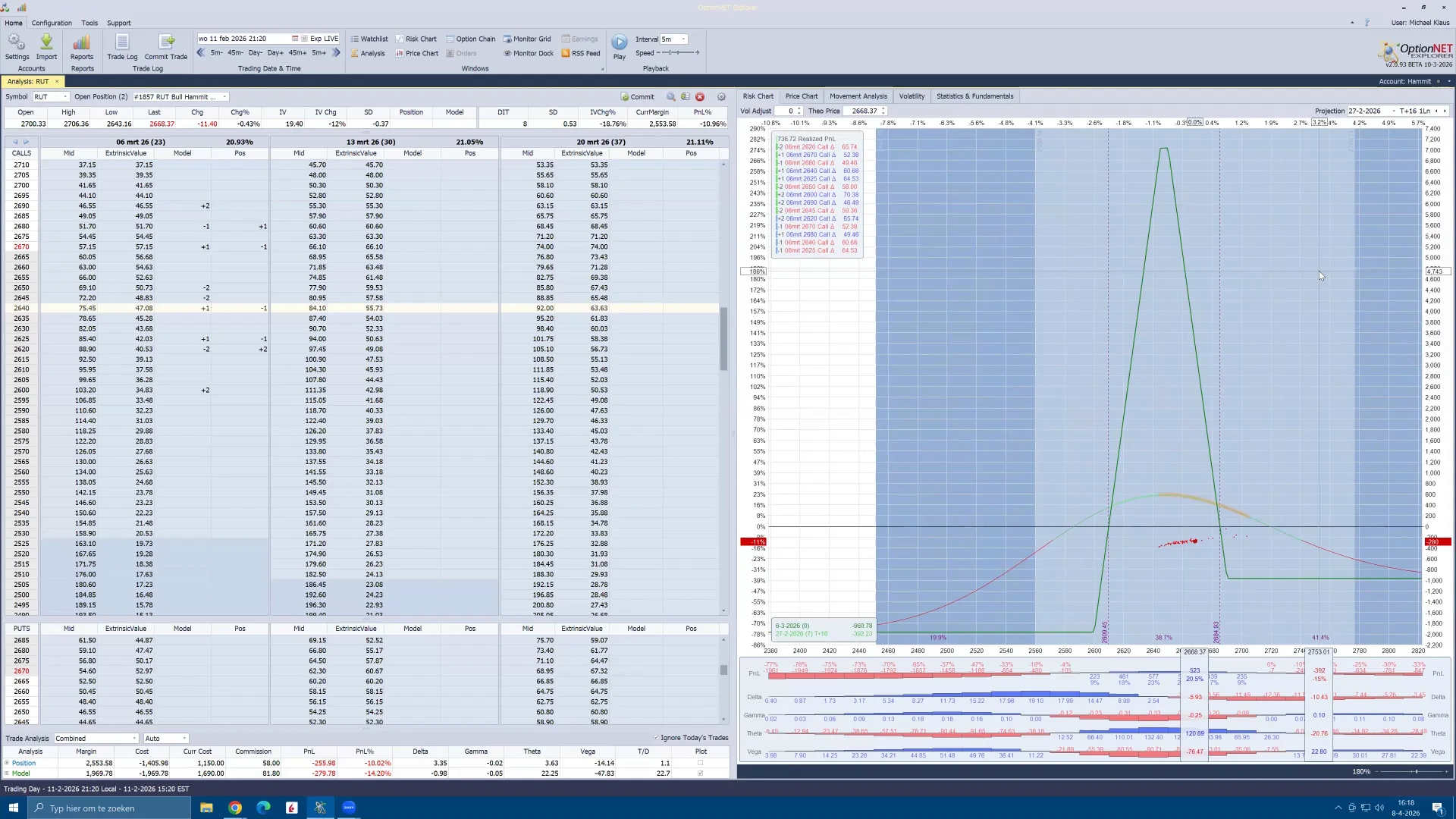Switch to the Movement Analysis tab
This screenshot has width=1456, height=819.
click(858, 96)
